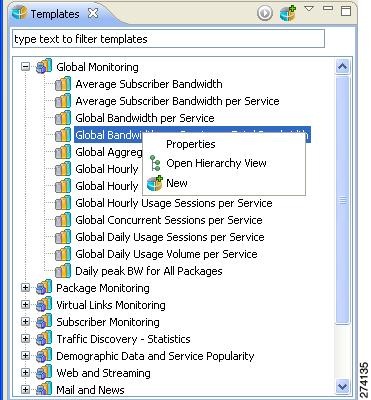Click icon of highlighted Global Bandwidth template
This screenshot has width=371, height=400.
point(63,135)
